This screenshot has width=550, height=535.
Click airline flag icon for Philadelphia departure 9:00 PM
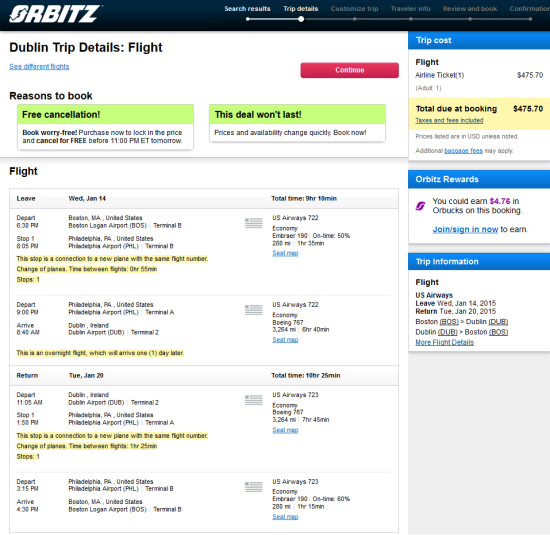[x=254, y=310]
